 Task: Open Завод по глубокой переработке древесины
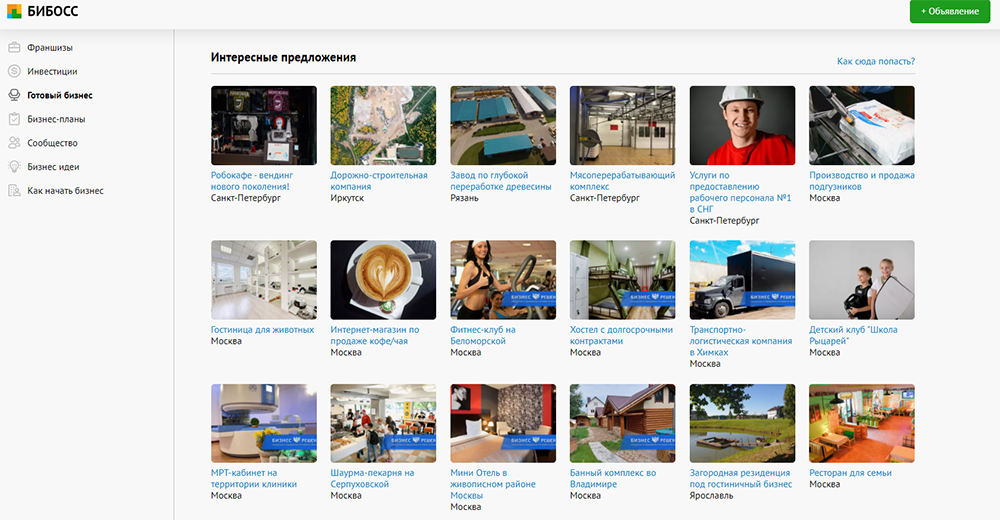click(x=501, y=181)
